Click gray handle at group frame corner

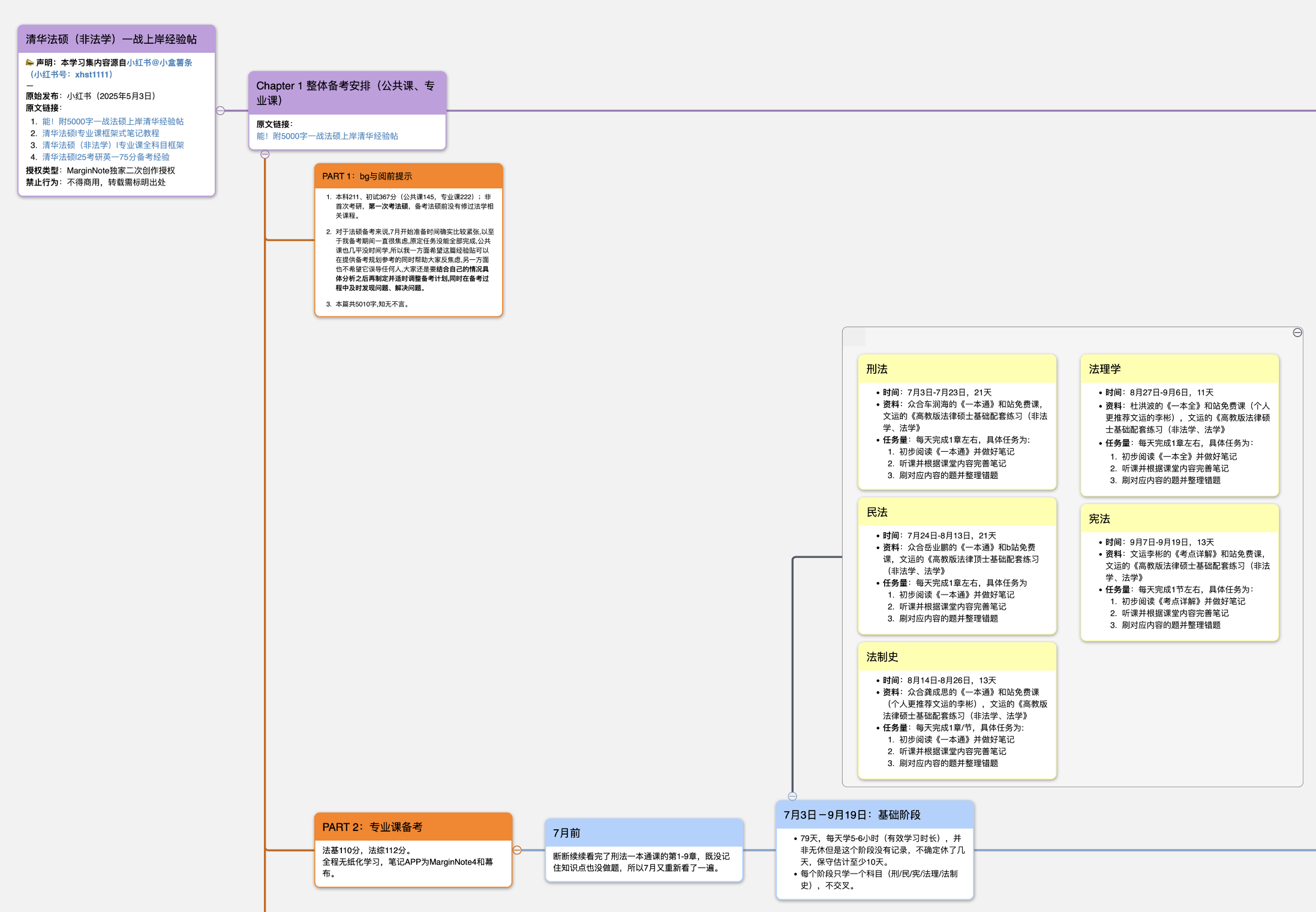coord(855,337)
